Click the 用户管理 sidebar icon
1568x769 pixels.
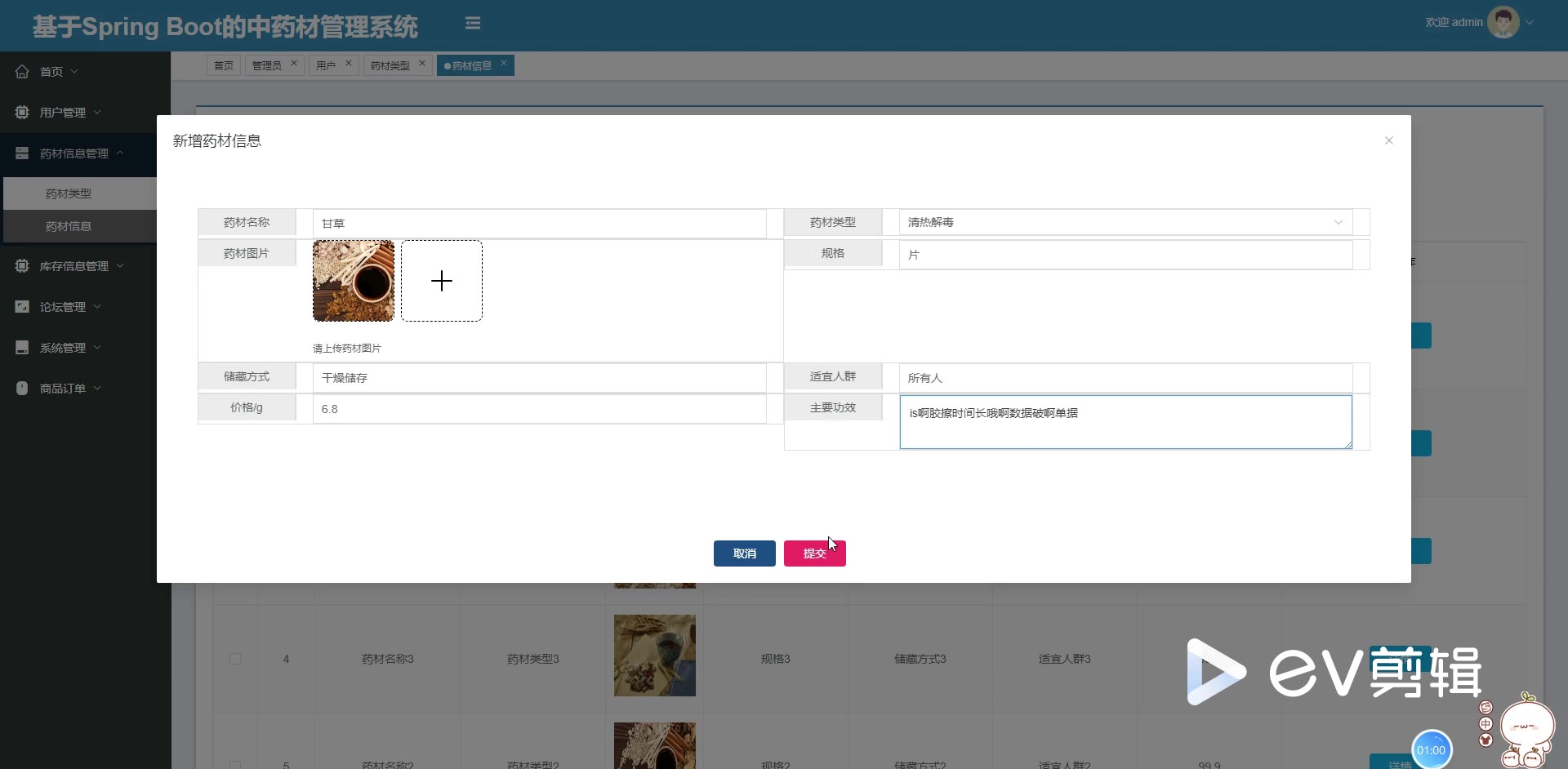[22, 113]
